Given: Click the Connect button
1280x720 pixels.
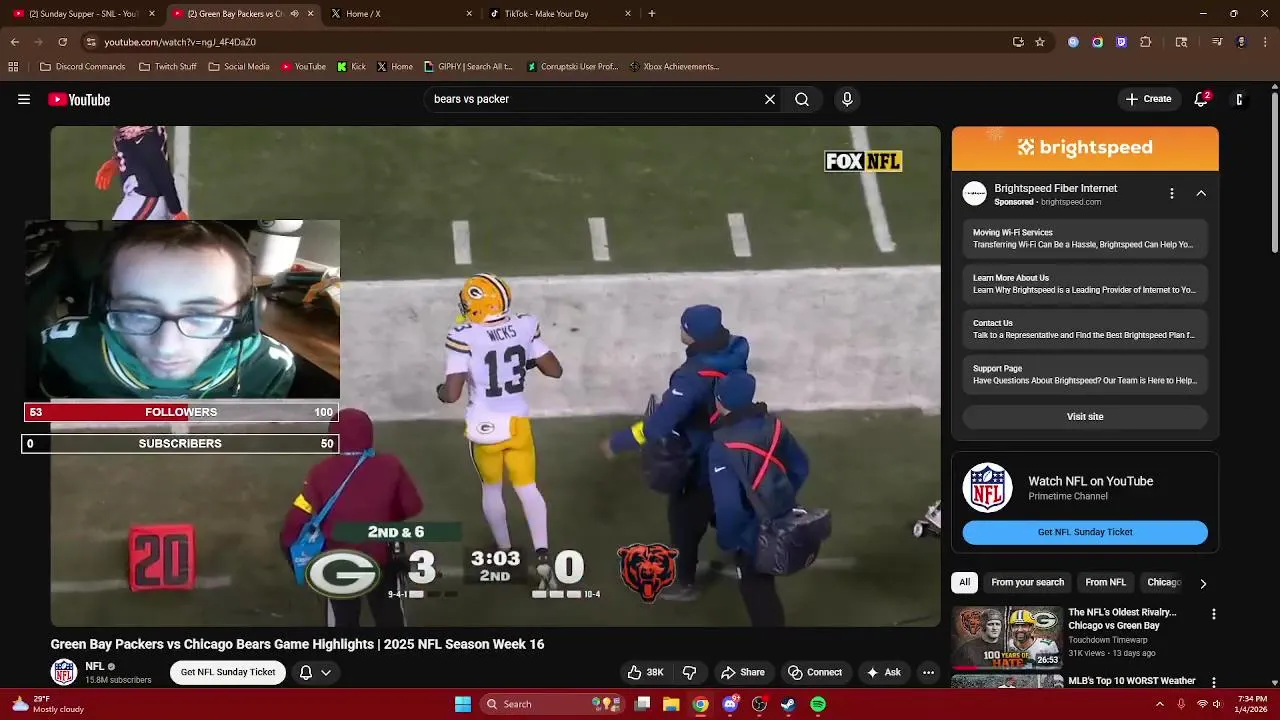Looking at the screenshot, I should [x=815, y=672].
